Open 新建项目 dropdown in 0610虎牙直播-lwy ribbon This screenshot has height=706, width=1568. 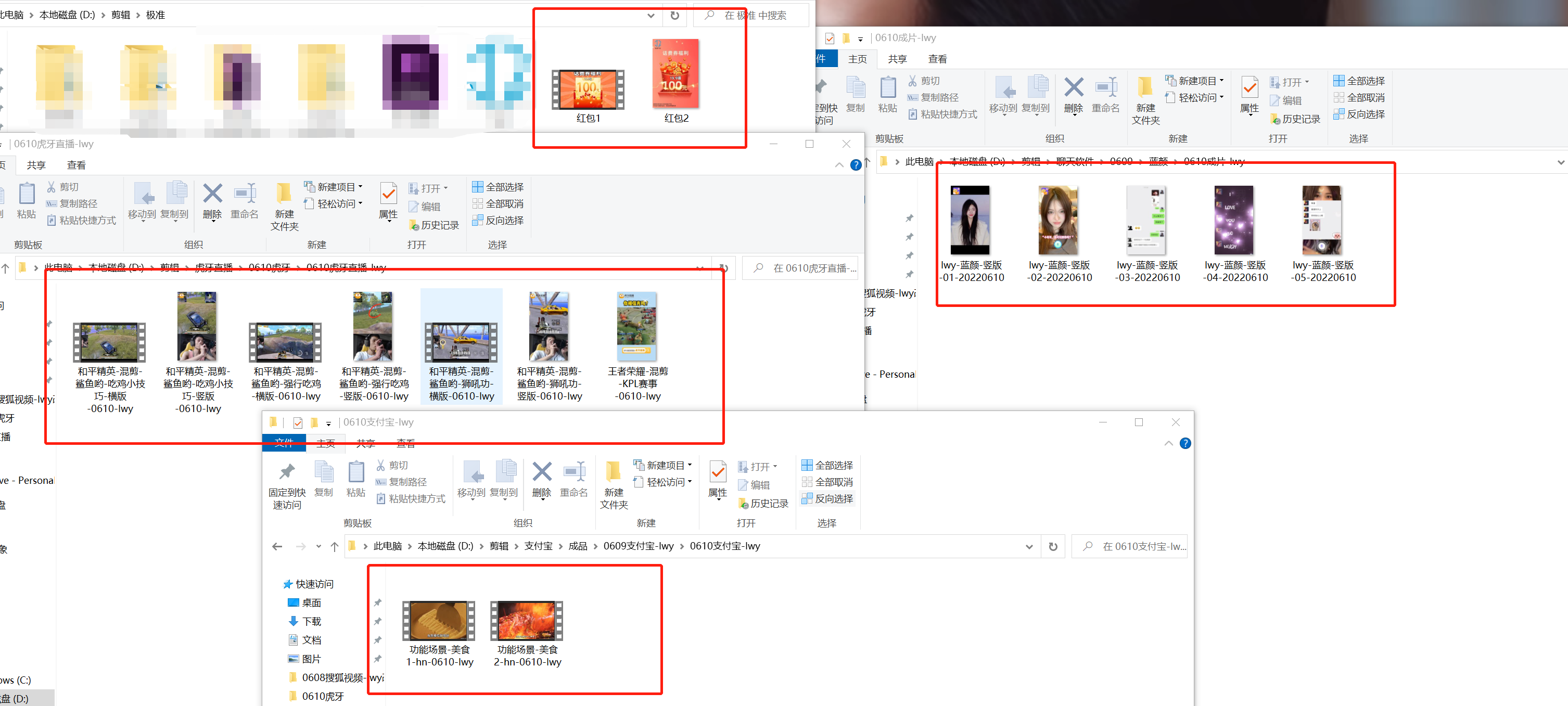(333, 187)
